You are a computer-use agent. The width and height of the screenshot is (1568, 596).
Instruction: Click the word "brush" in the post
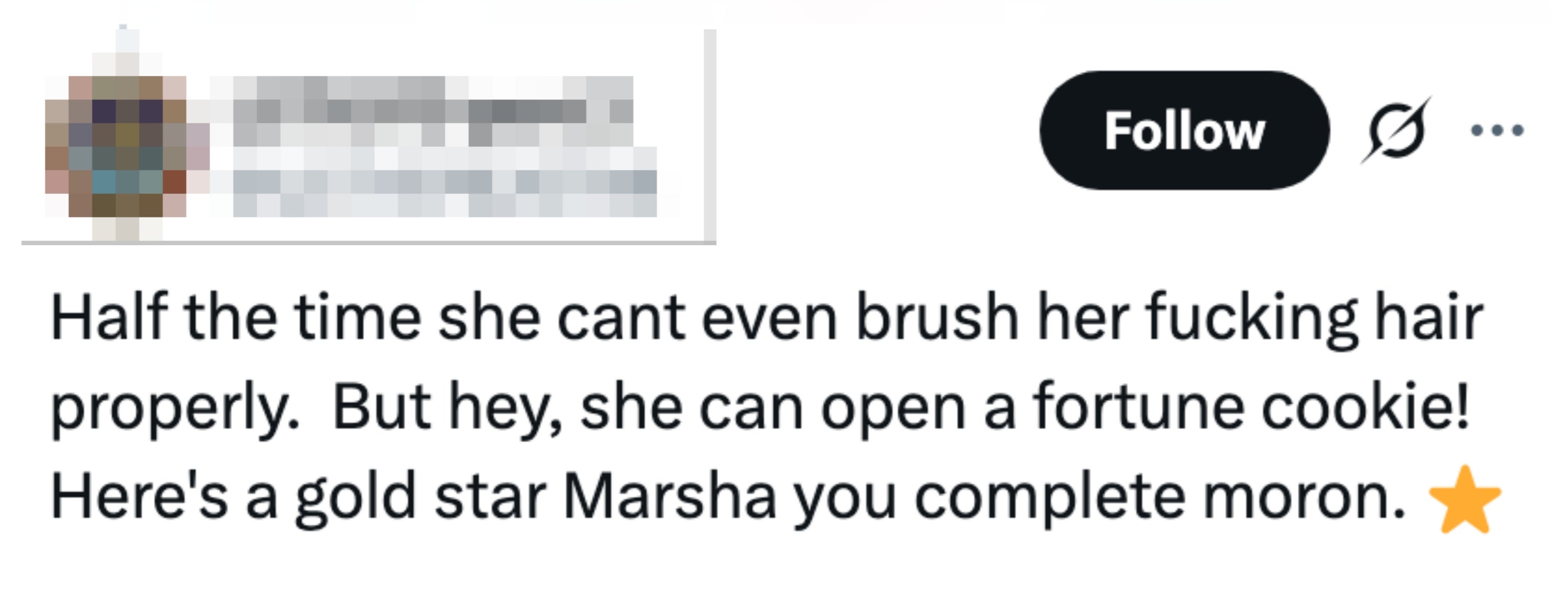click(x=937, y=317)
